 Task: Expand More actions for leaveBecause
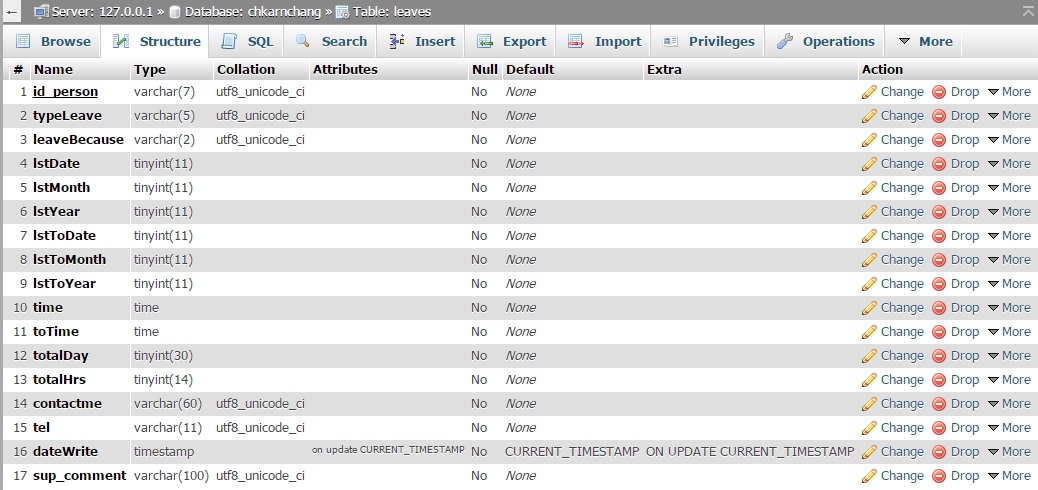point(1009,140)
